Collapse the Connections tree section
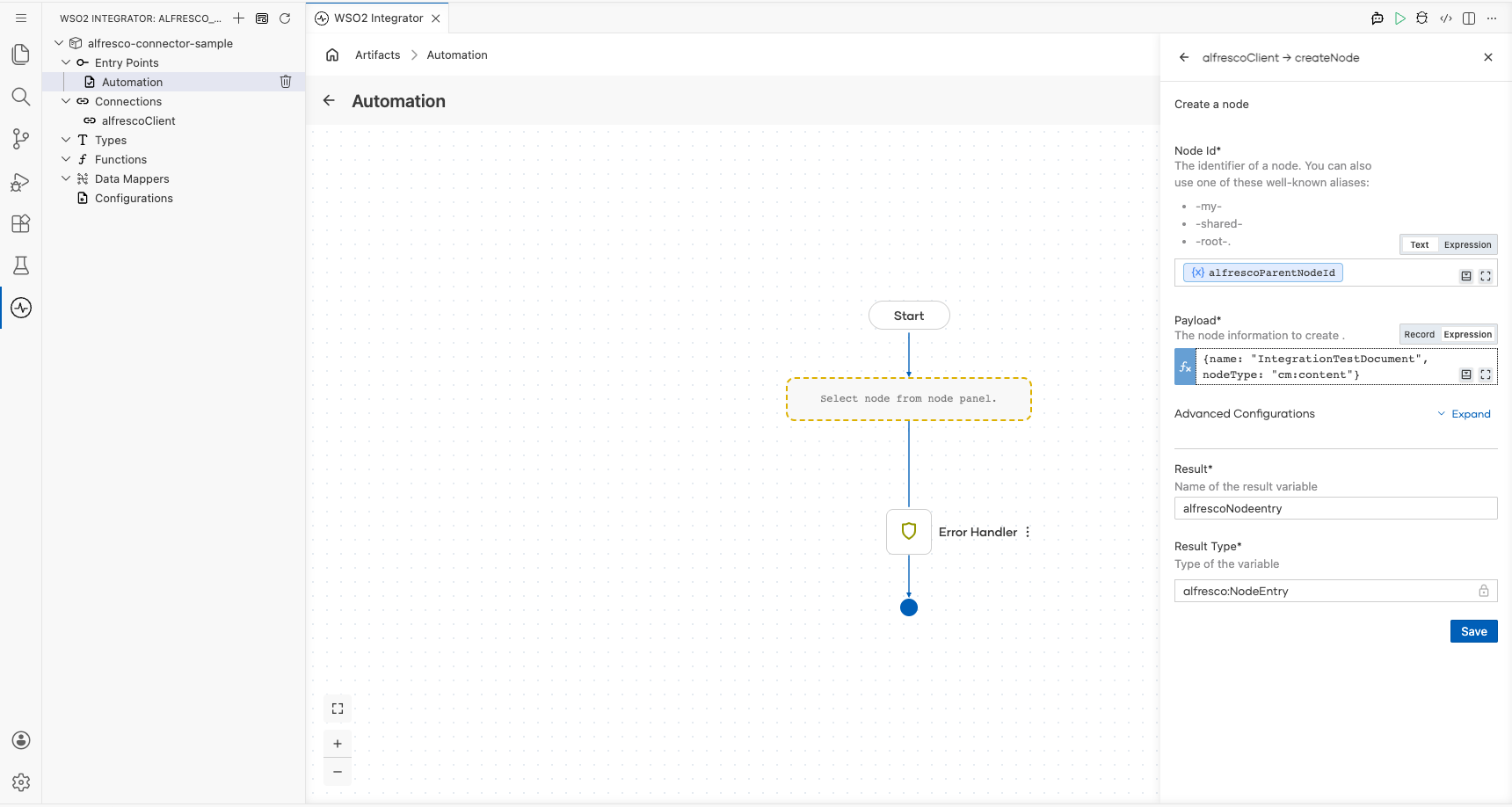This screenshot has height=807, width=1512. click(x=66, y=101)
